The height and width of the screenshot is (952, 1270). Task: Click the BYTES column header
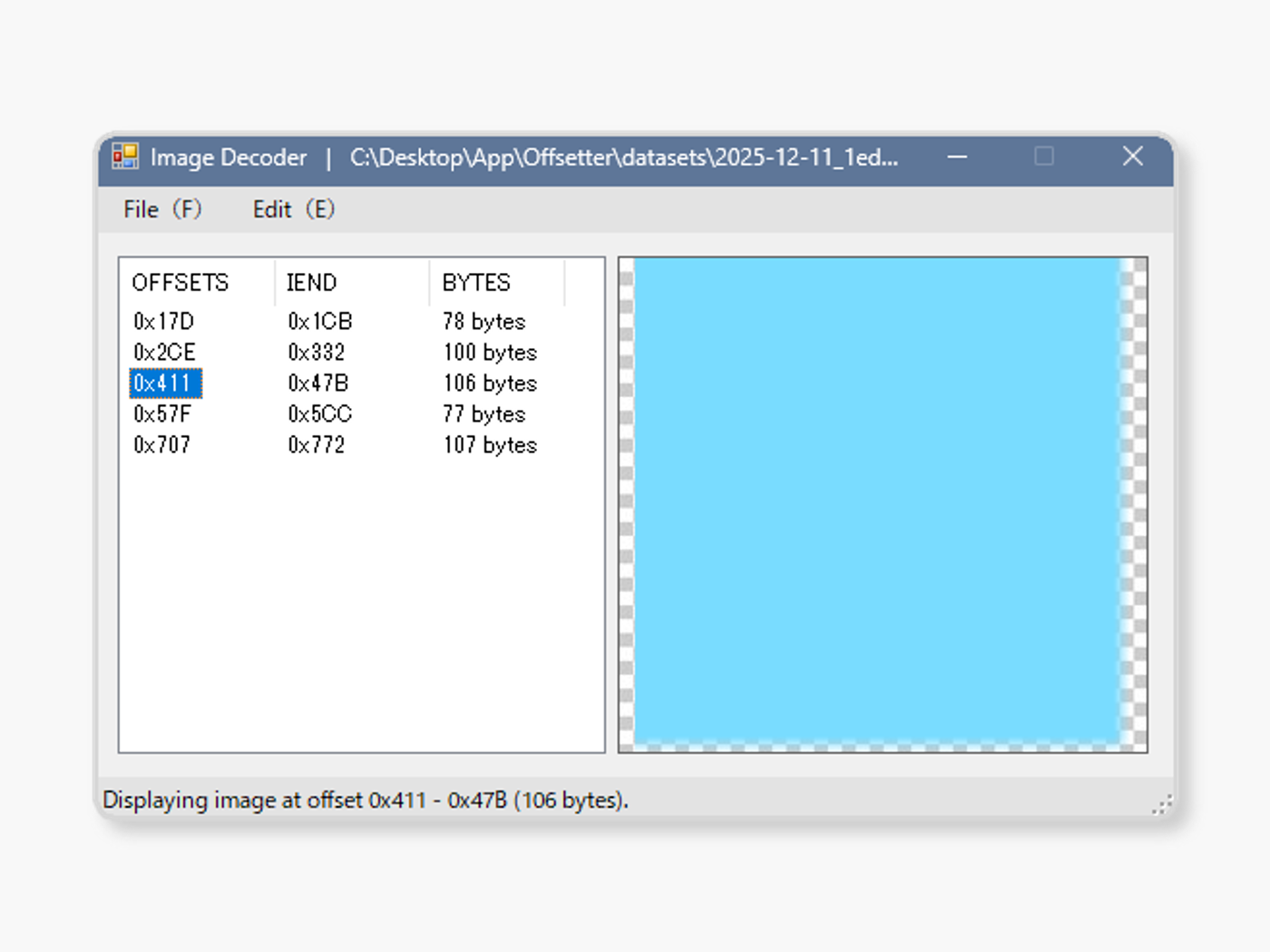pos(476,283)
